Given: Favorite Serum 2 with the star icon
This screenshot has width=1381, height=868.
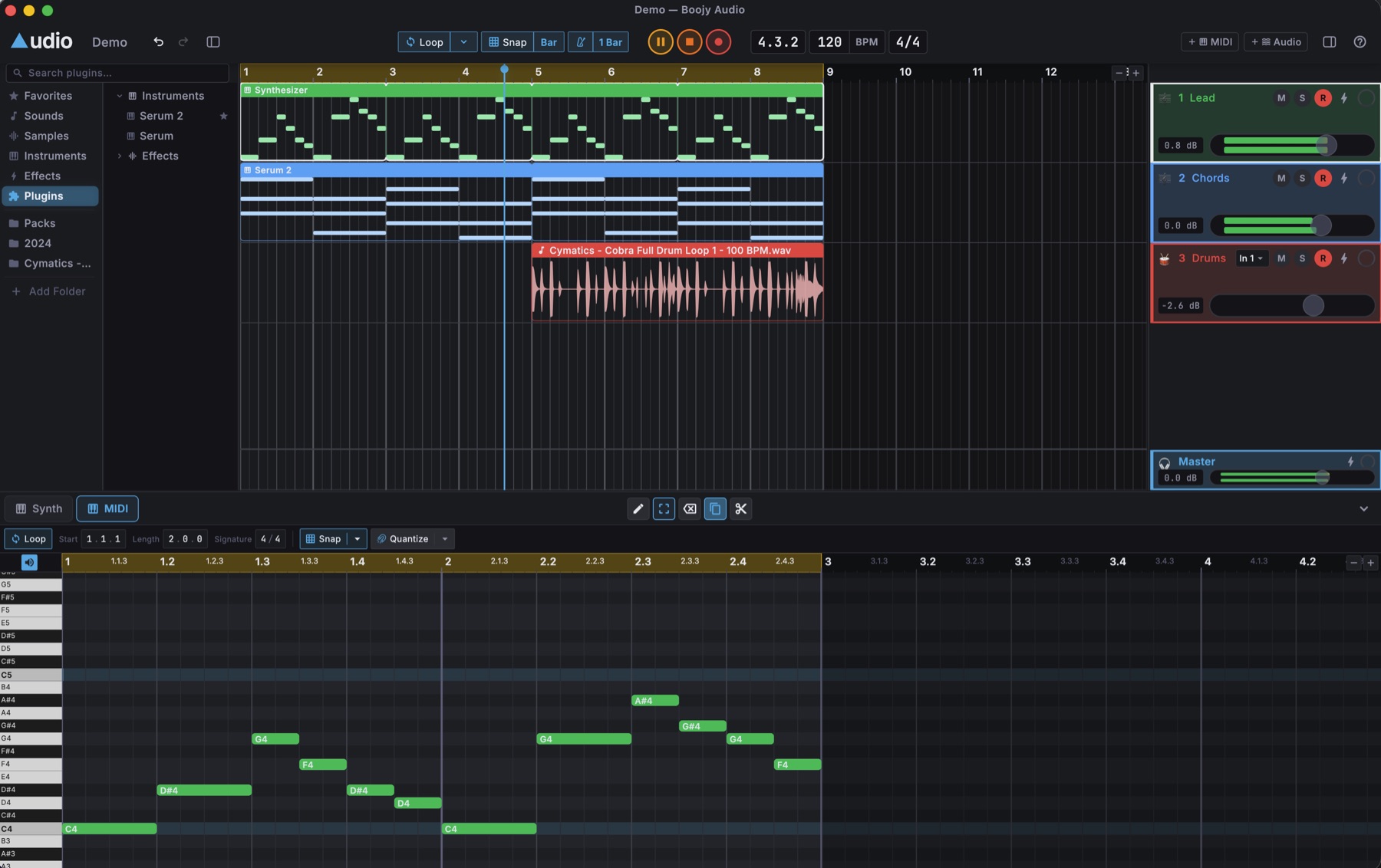Looking at the screenshot, I should point(223,116).
